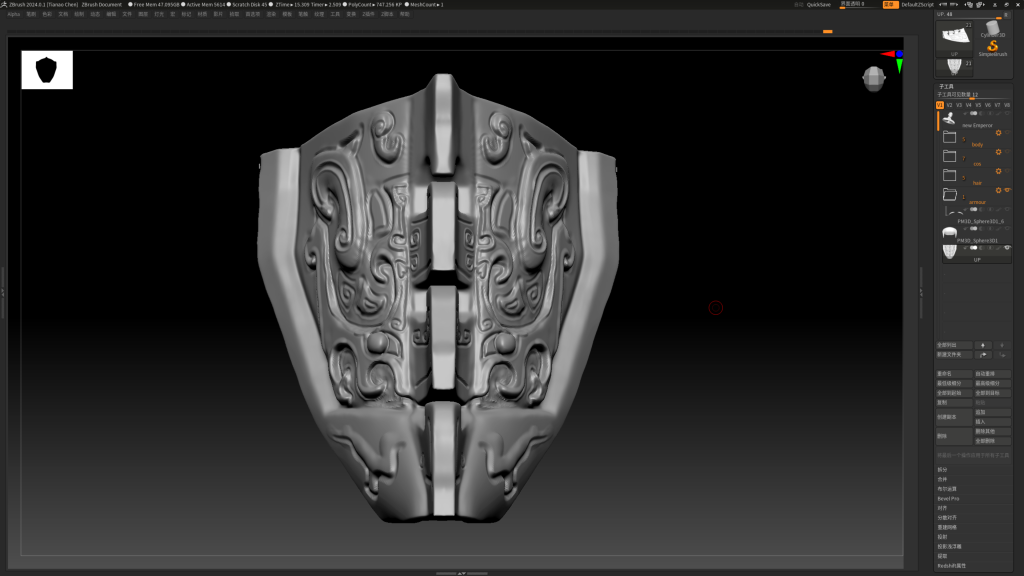The width and height of the screenshot is (1024, 576).
Task: Toggle visibility eye of armour folder
Action: [x=1007, y=190]
